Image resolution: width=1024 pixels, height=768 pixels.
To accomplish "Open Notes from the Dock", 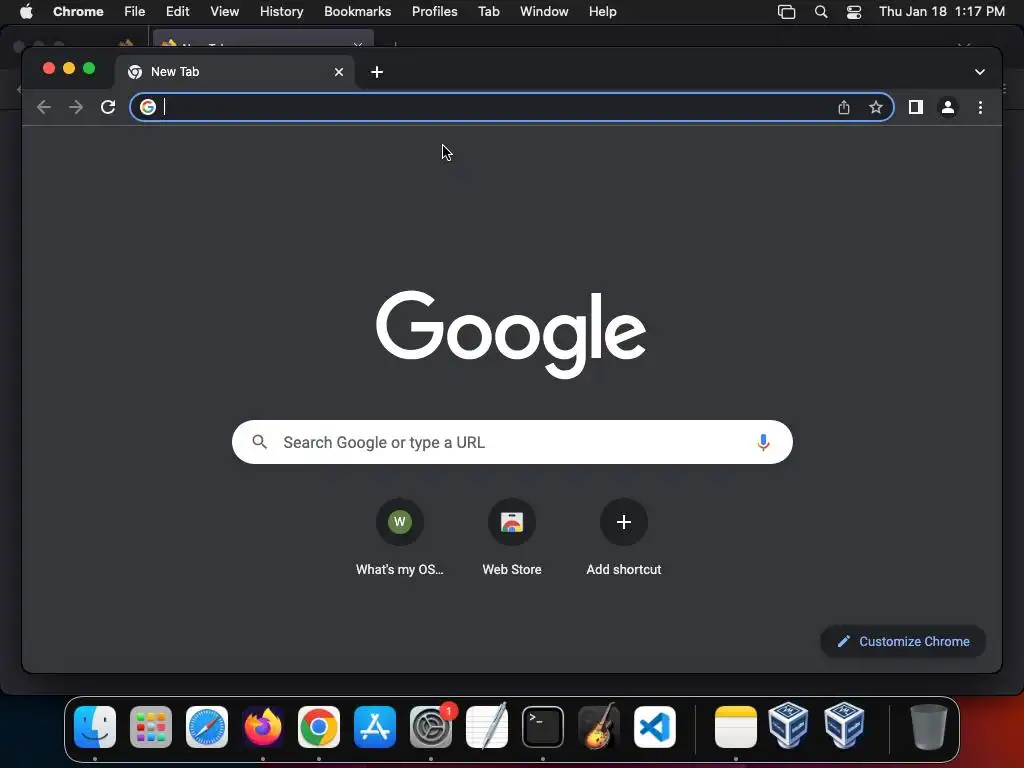I will coord(736,727).
